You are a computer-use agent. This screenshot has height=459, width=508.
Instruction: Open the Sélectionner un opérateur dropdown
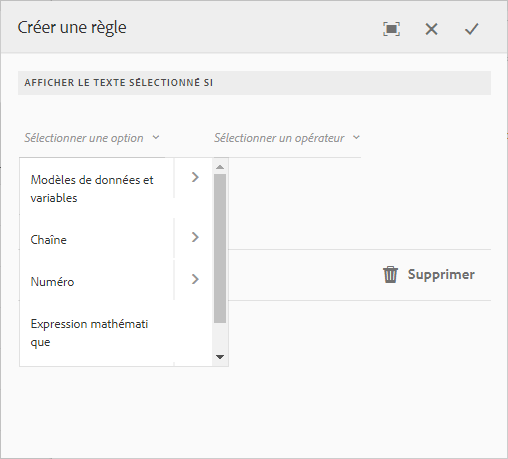[x=287, y=138]
